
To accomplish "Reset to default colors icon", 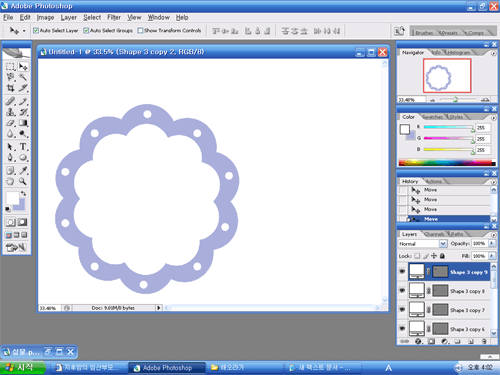I will coord(8,209).
